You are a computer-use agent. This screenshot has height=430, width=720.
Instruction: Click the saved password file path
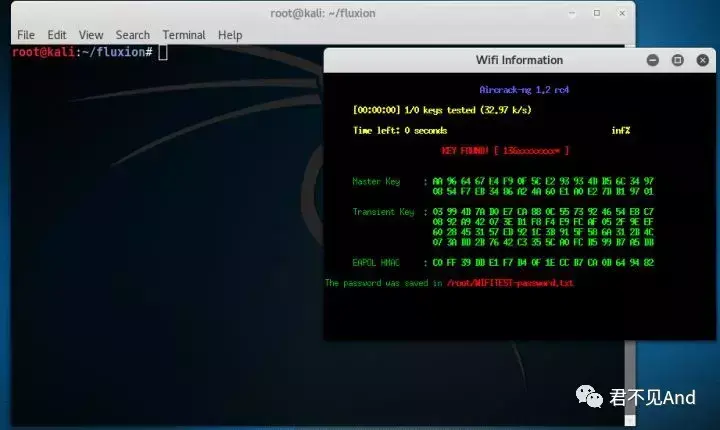(x=510, y=283)
